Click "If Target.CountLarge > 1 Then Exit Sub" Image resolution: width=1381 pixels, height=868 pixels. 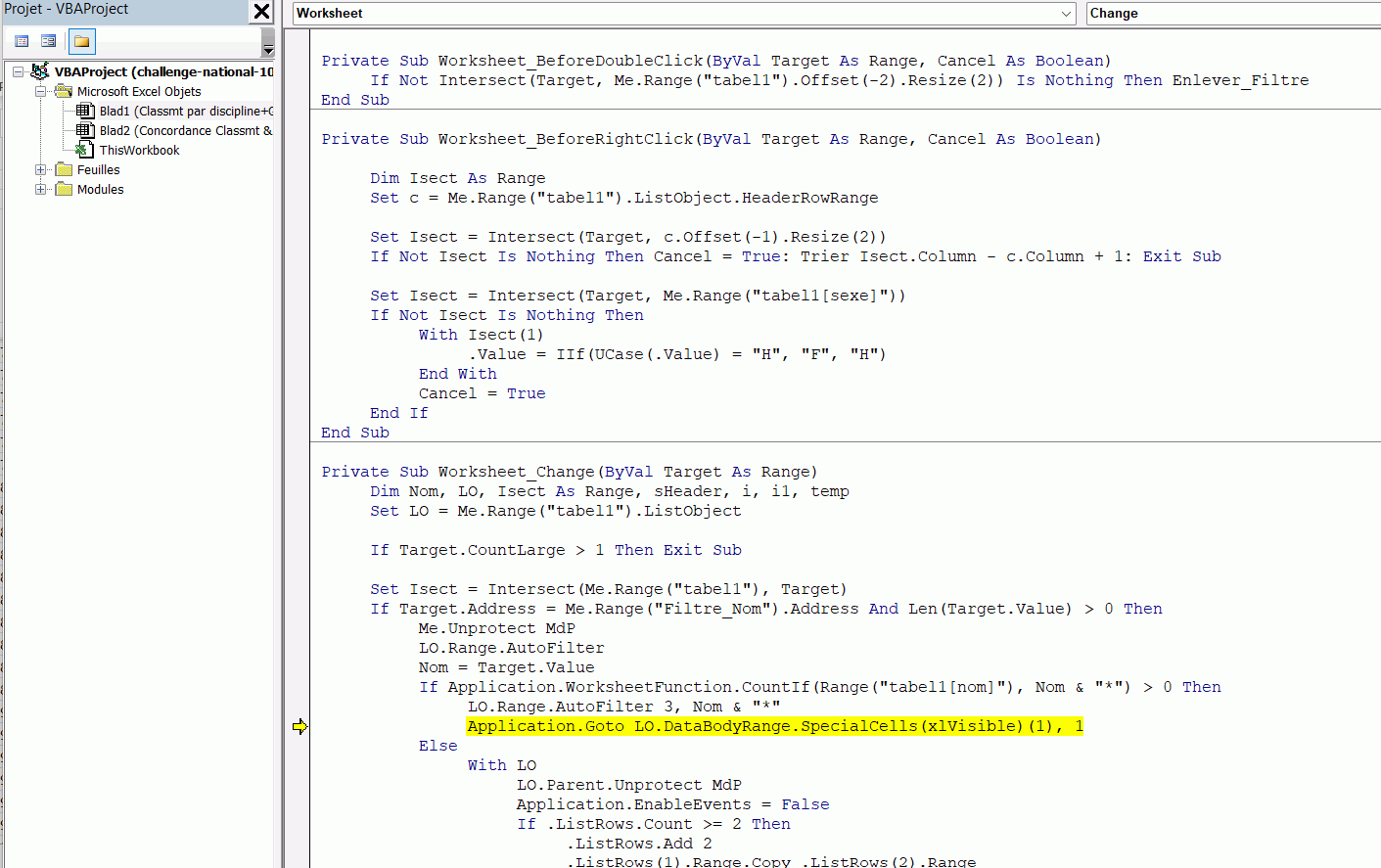point(556,550)
